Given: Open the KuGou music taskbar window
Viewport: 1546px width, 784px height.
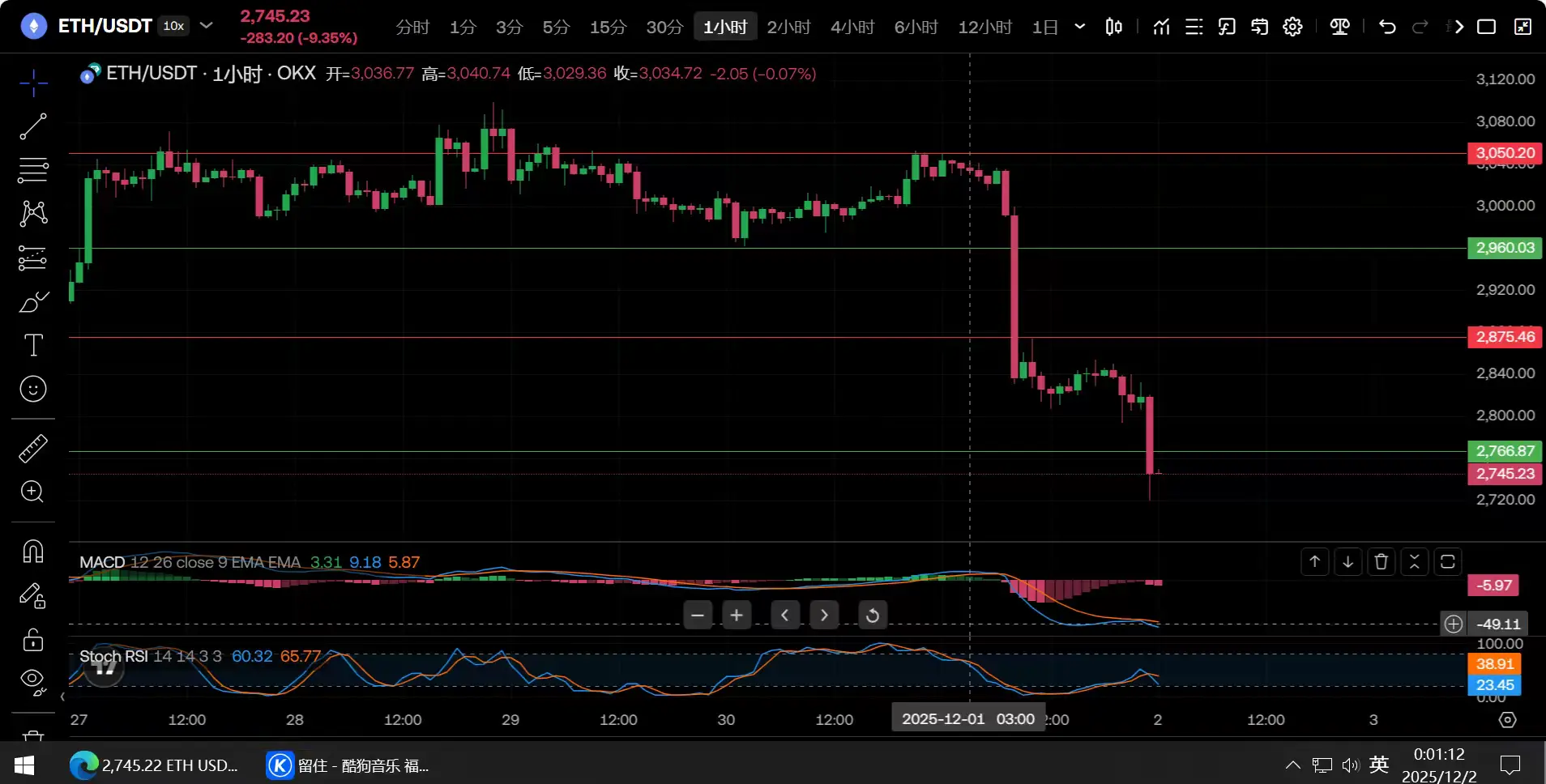Looking at the screenshot, I should [349, 765].
